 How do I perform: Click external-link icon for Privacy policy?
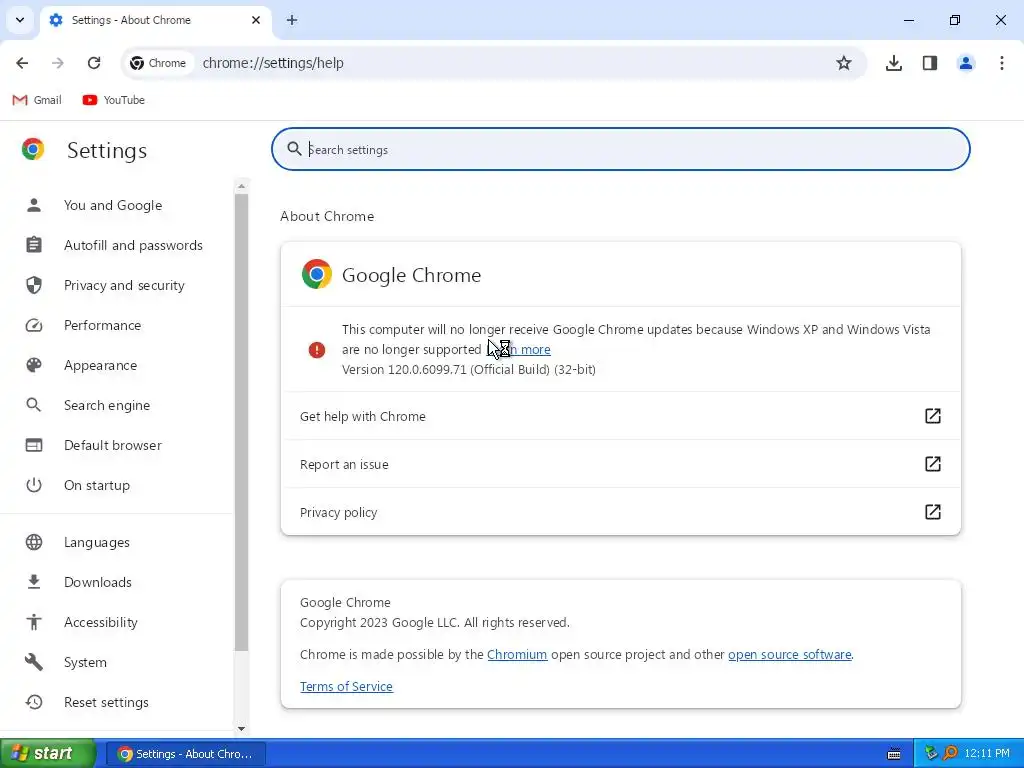click(933, 512)
